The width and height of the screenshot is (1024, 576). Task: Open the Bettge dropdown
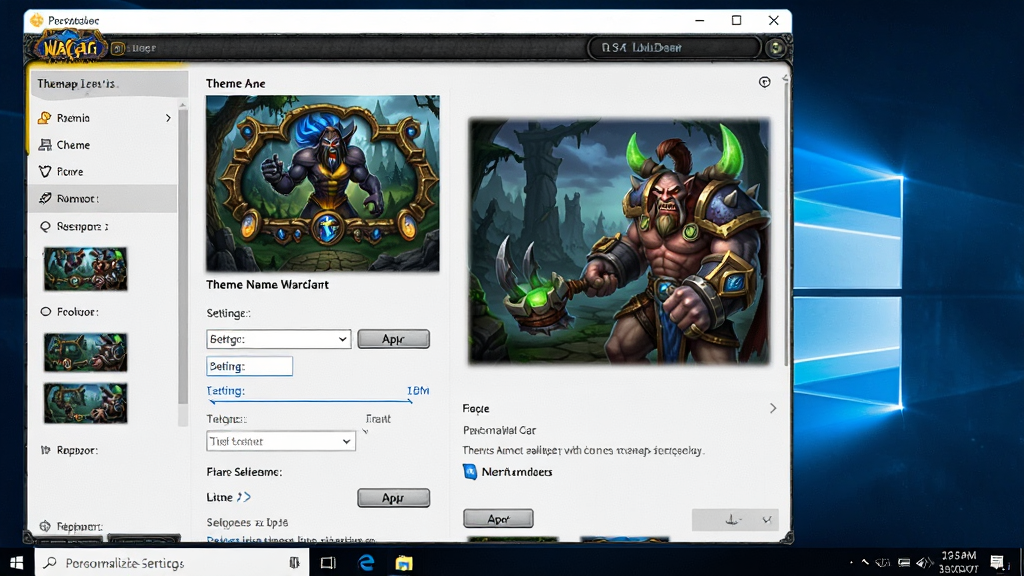[x=279, y=339]
